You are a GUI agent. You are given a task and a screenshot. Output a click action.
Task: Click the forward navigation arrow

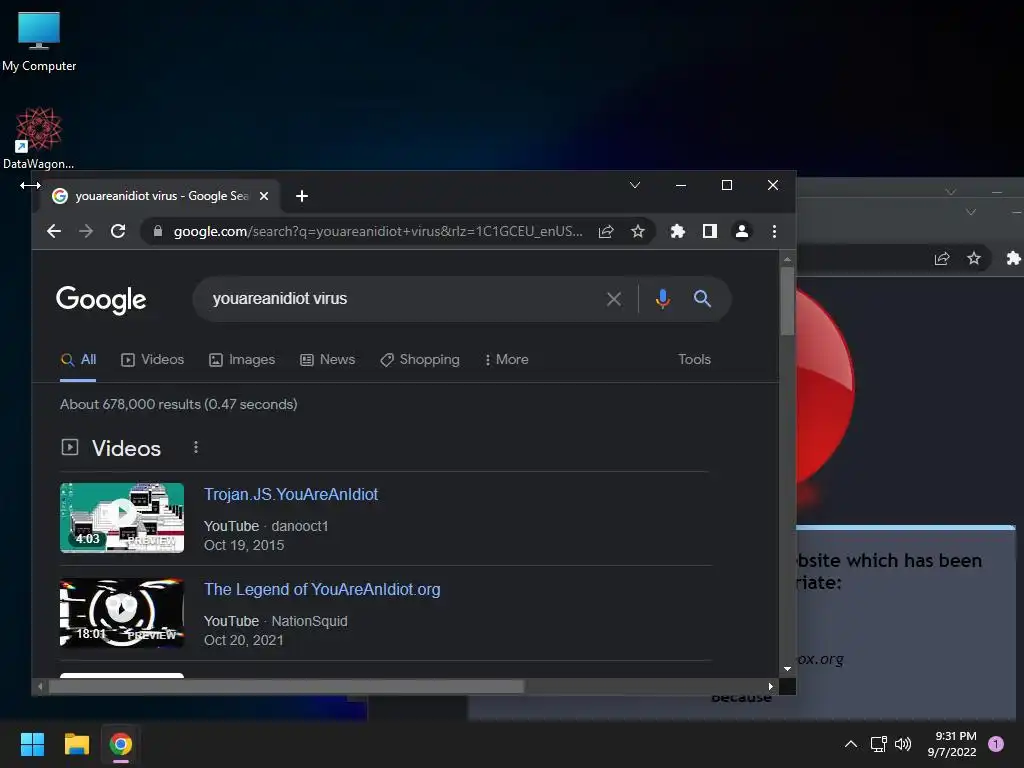pyautogui.click(x=86, y=231)
